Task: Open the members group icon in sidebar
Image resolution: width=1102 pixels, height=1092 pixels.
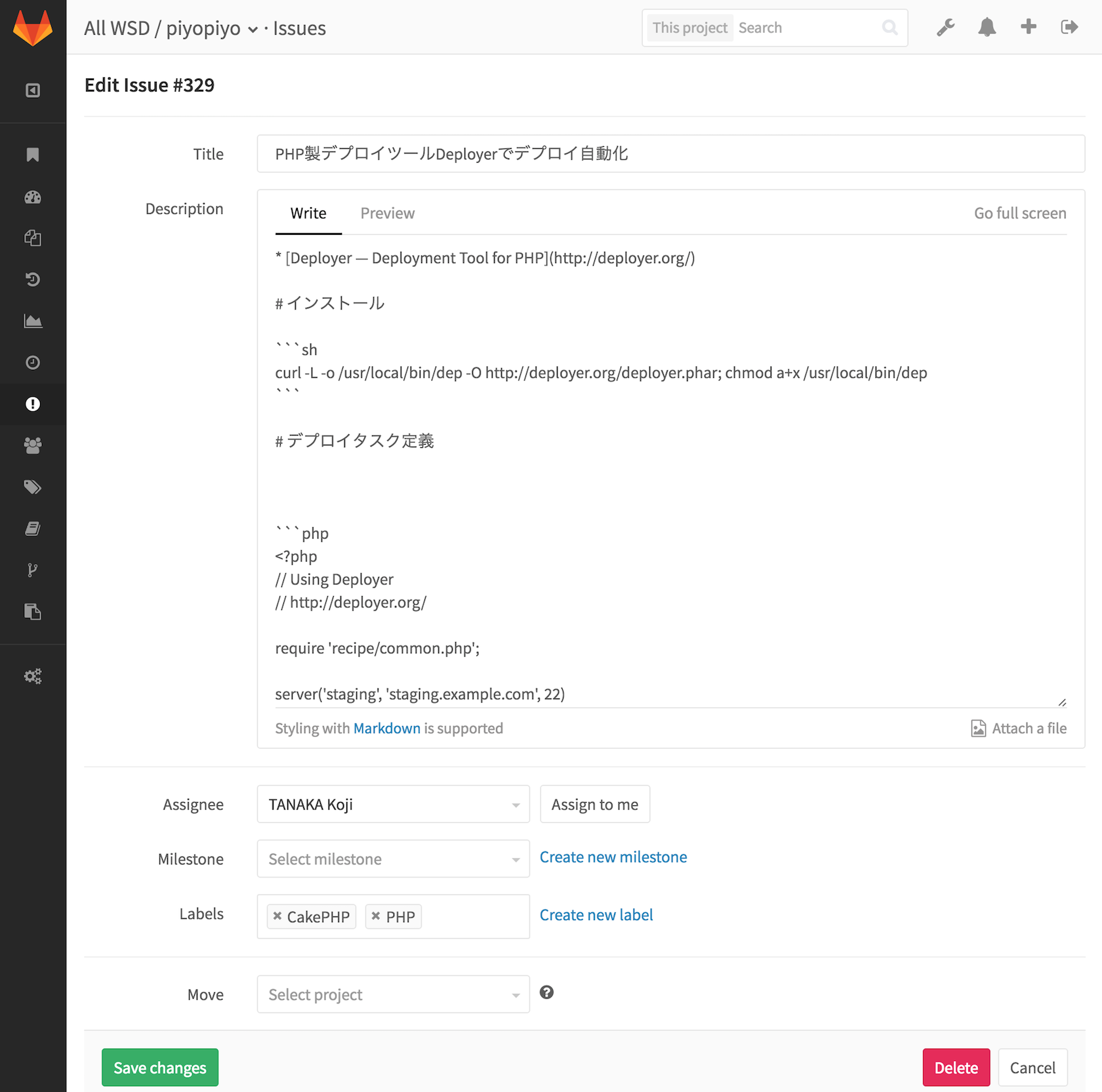Action: [x=33, y=445]
